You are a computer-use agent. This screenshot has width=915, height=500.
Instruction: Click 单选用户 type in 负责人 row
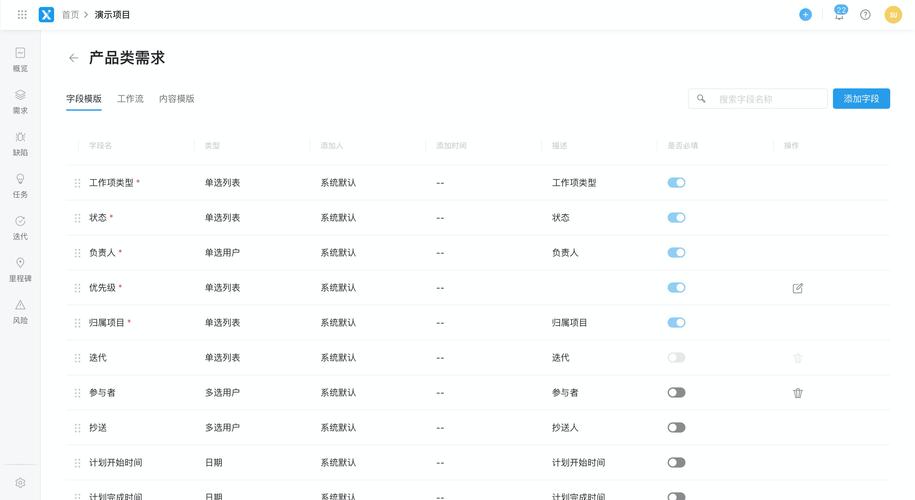(x=222, y=253)
